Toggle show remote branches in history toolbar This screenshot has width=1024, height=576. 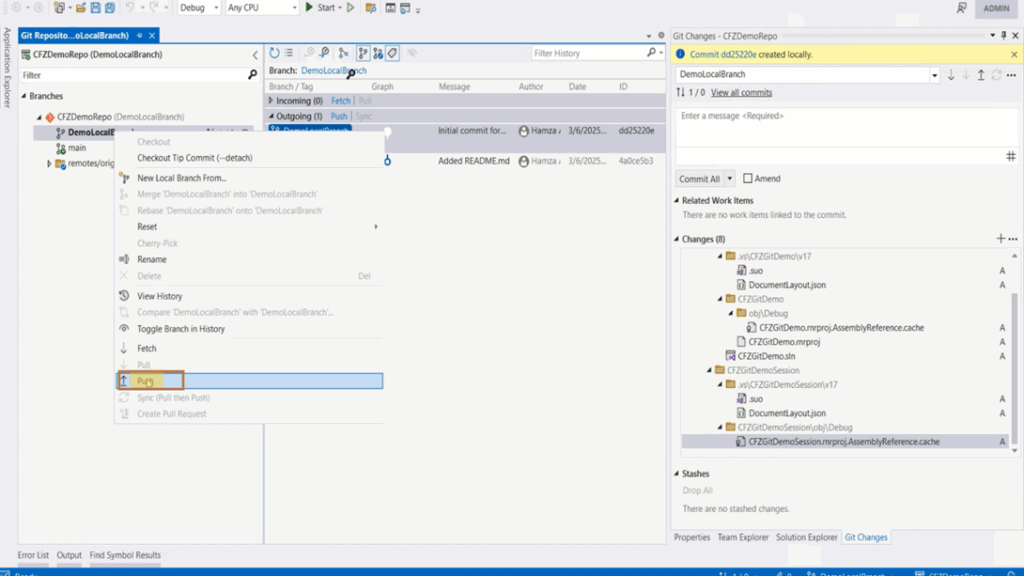(378, 53)
